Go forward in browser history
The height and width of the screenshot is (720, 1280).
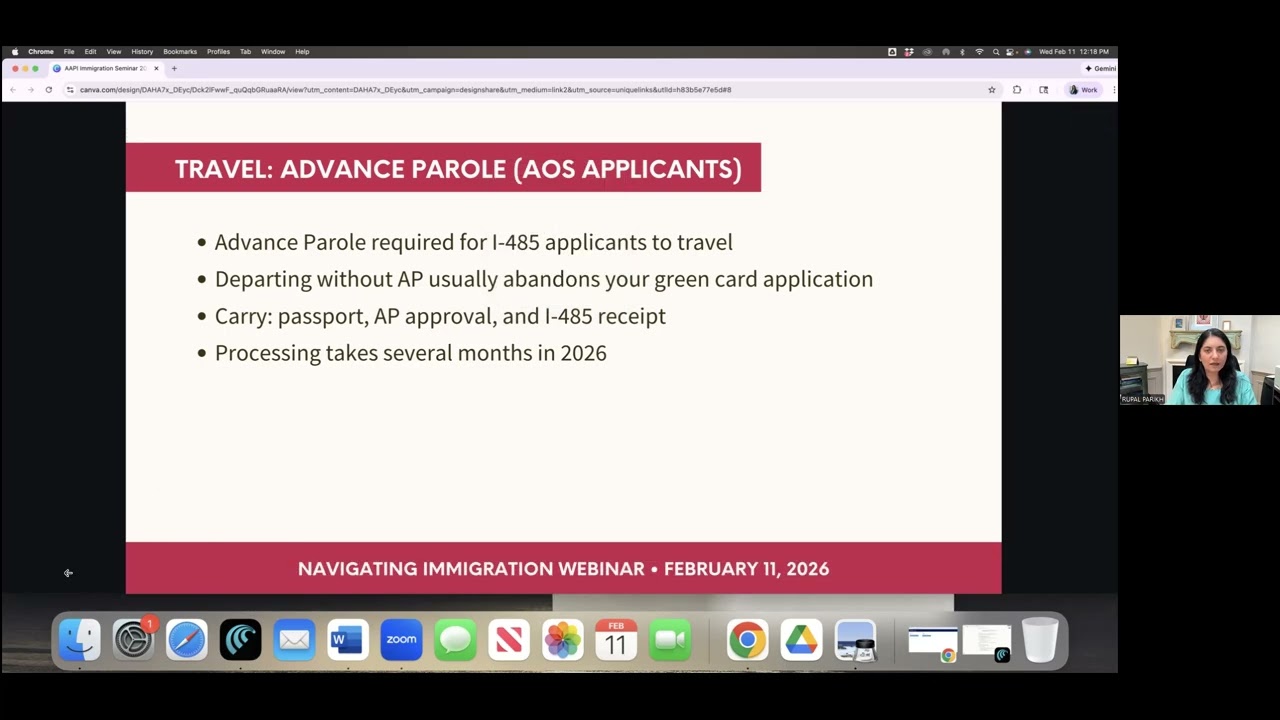[30, 90]
